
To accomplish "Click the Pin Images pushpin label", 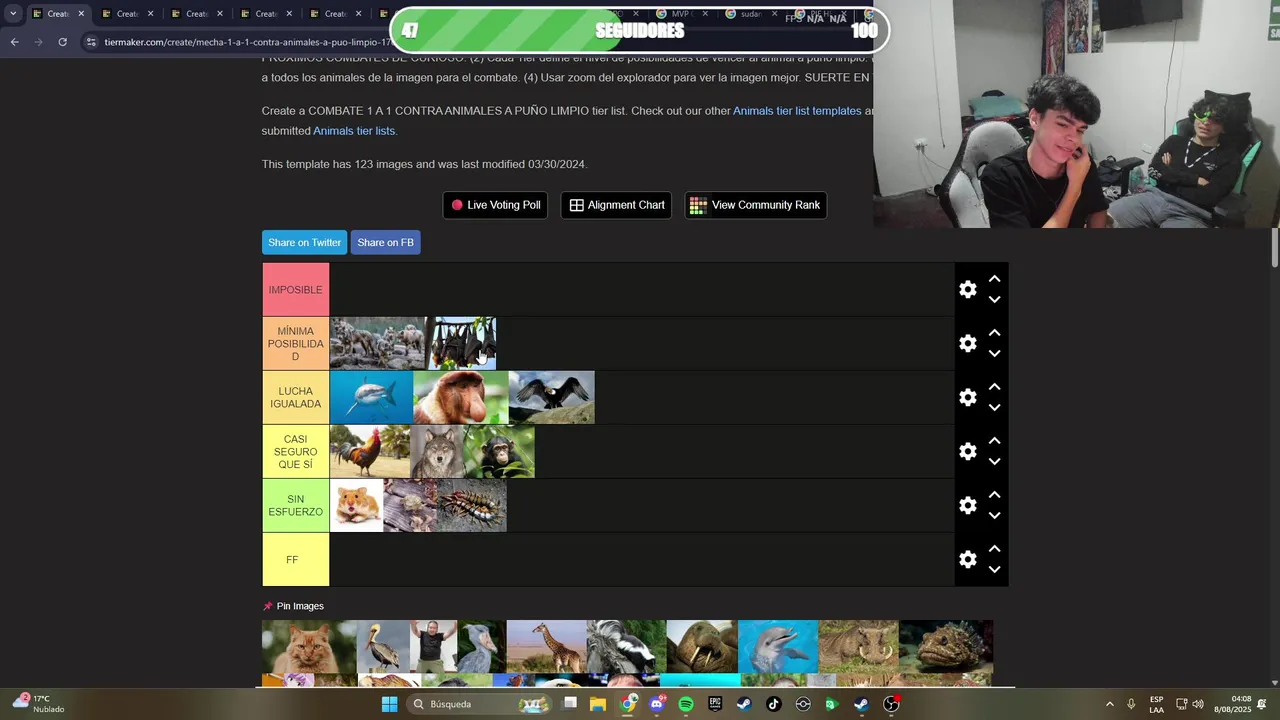I will click(x=293, y=606).
